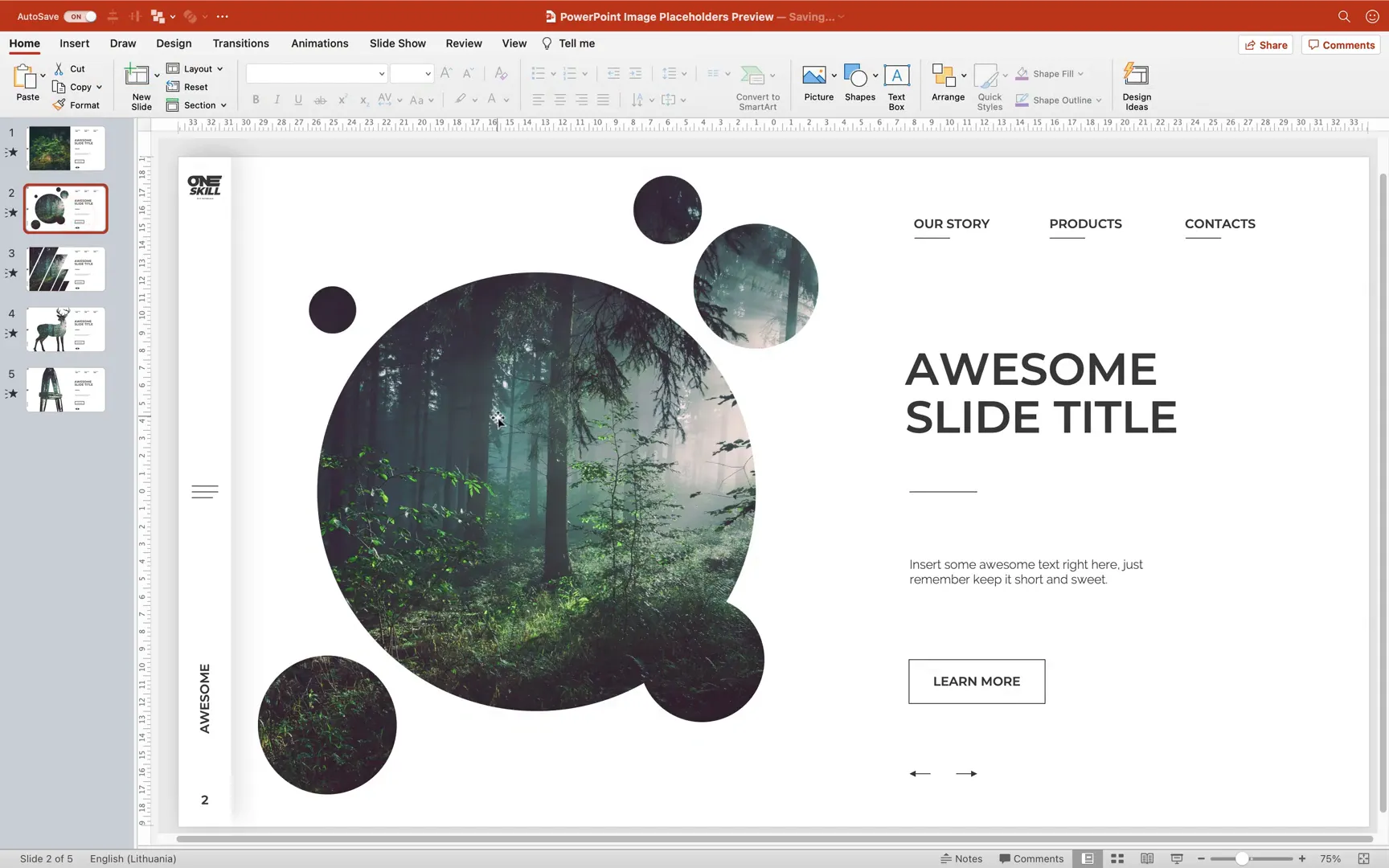Screen dimensions: 1389x868
Task: Open the search magnifier in title bar
Action: [x=1344, y=16]
